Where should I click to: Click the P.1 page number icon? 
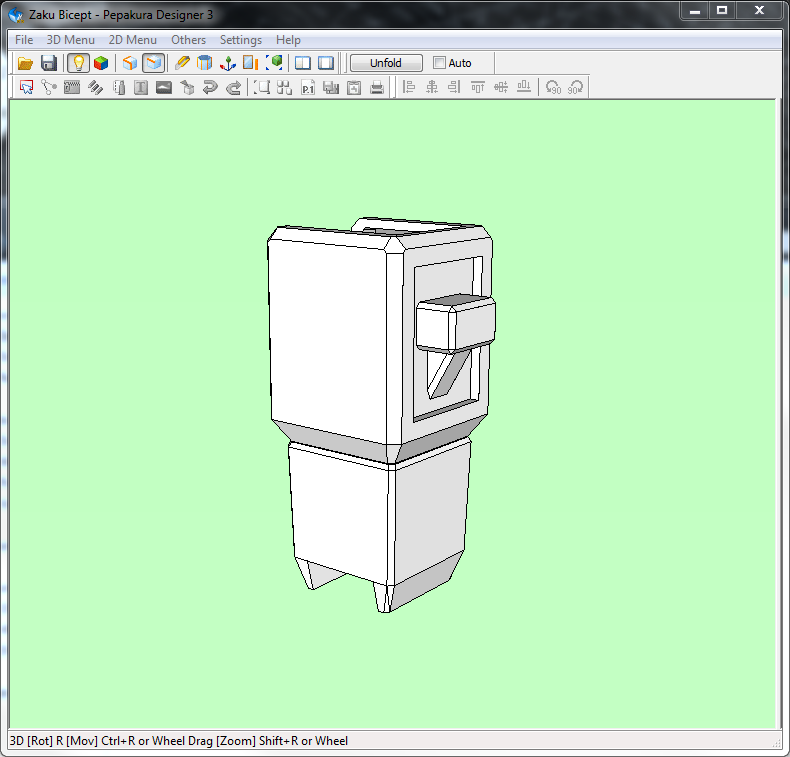point(308,87)
